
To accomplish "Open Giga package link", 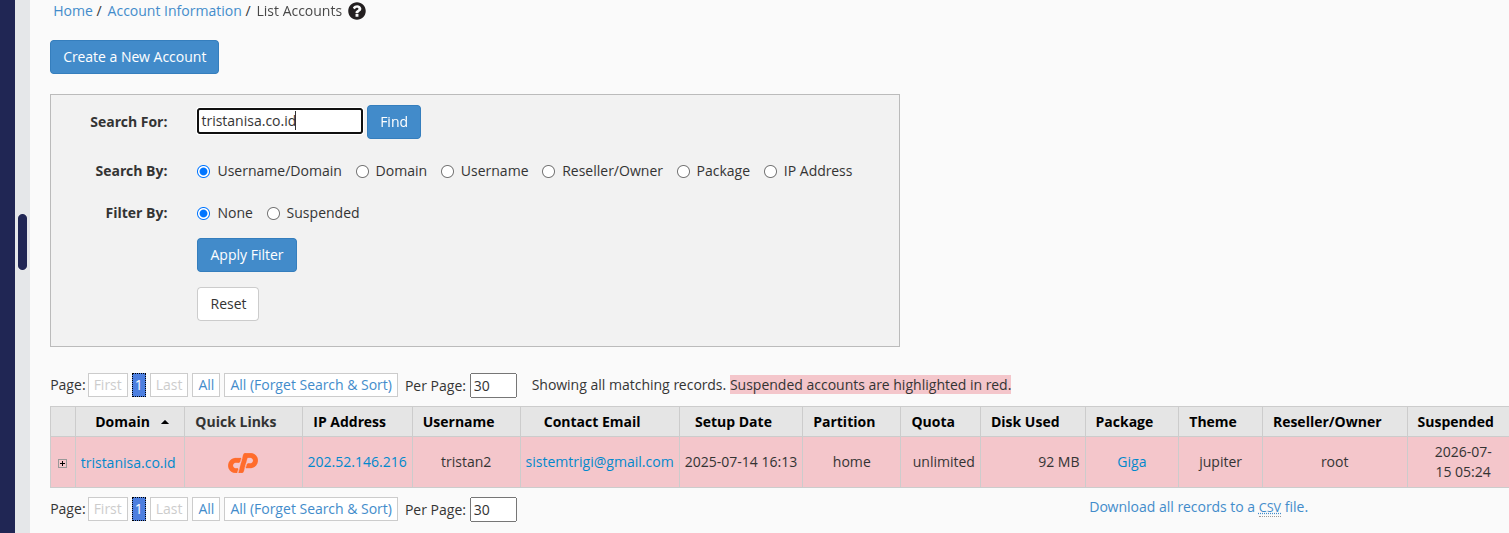I will tap(1132, 462).
